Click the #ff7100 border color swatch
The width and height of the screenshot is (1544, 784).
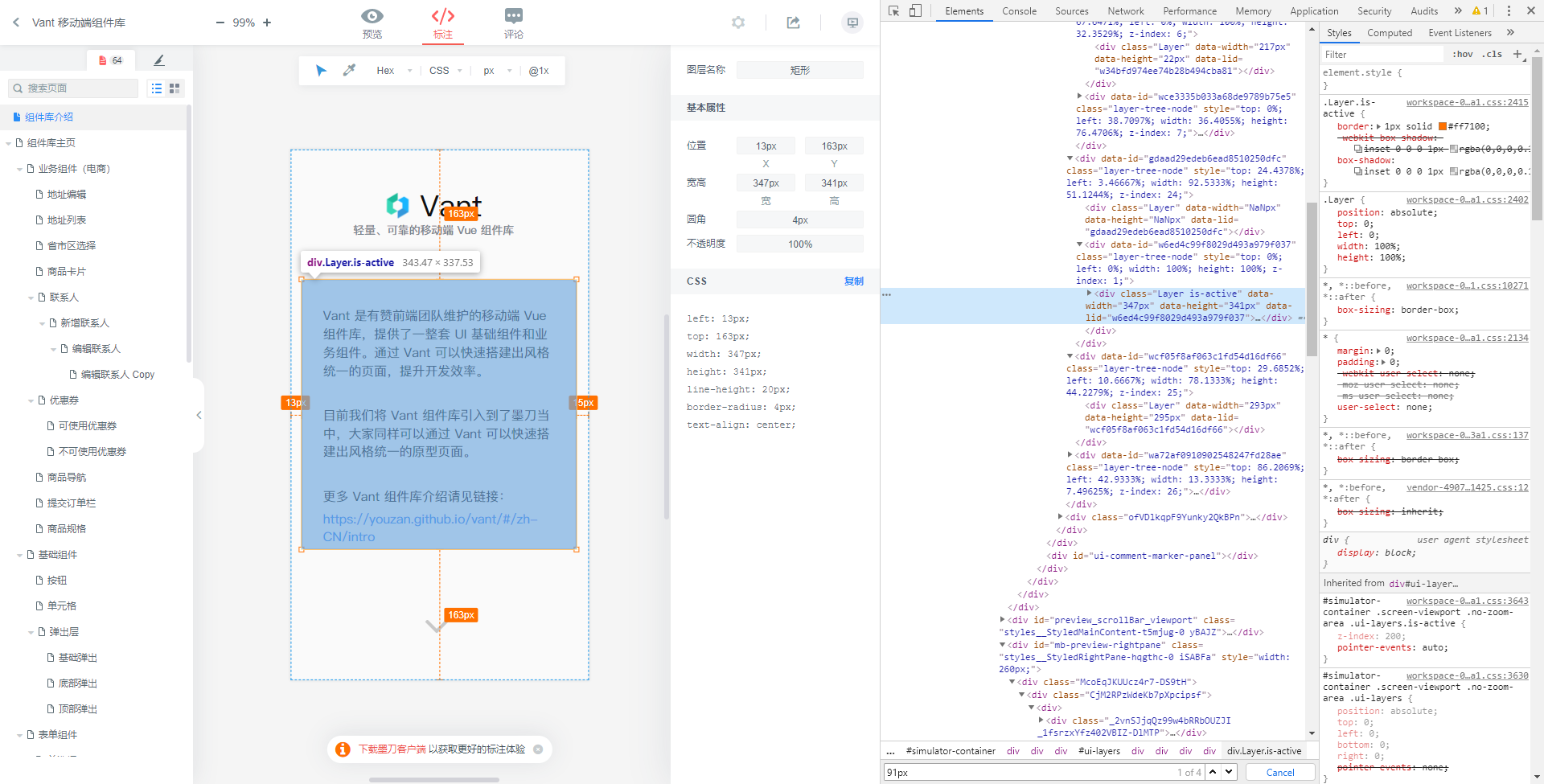1443,126
